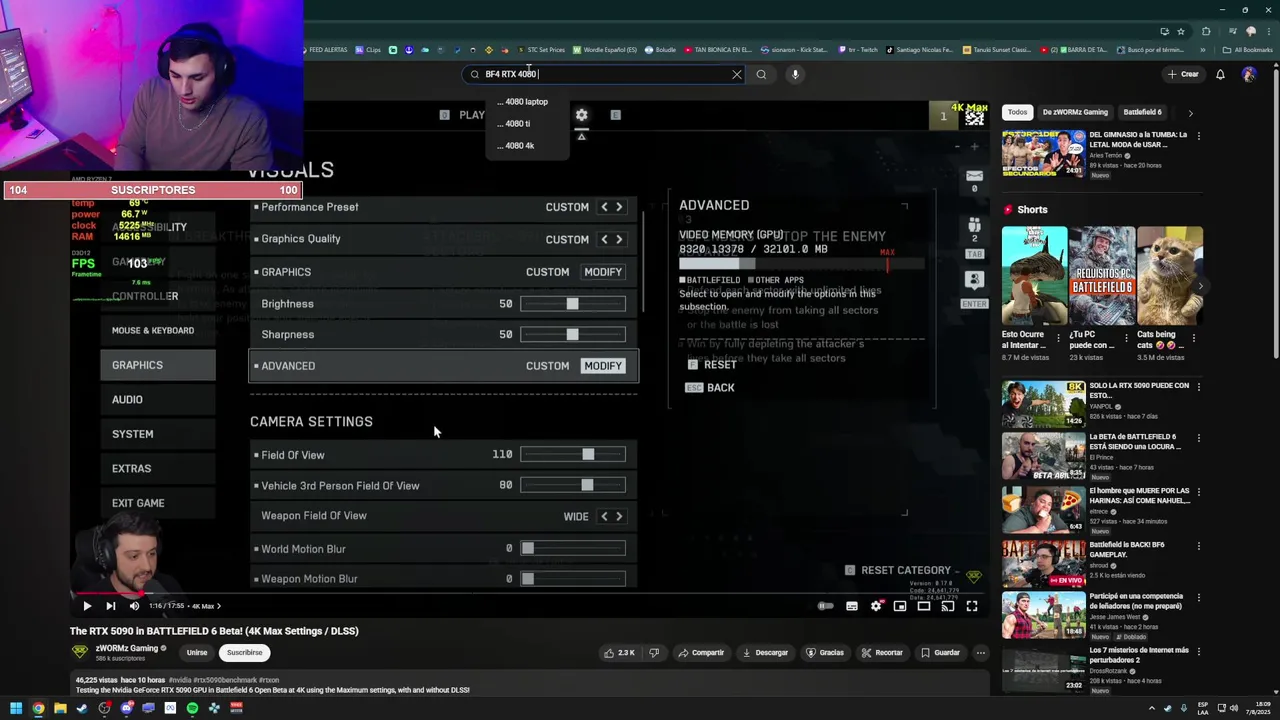Show more filter chips arrow
This screenshot has width=1280, height=720.
1190,113
